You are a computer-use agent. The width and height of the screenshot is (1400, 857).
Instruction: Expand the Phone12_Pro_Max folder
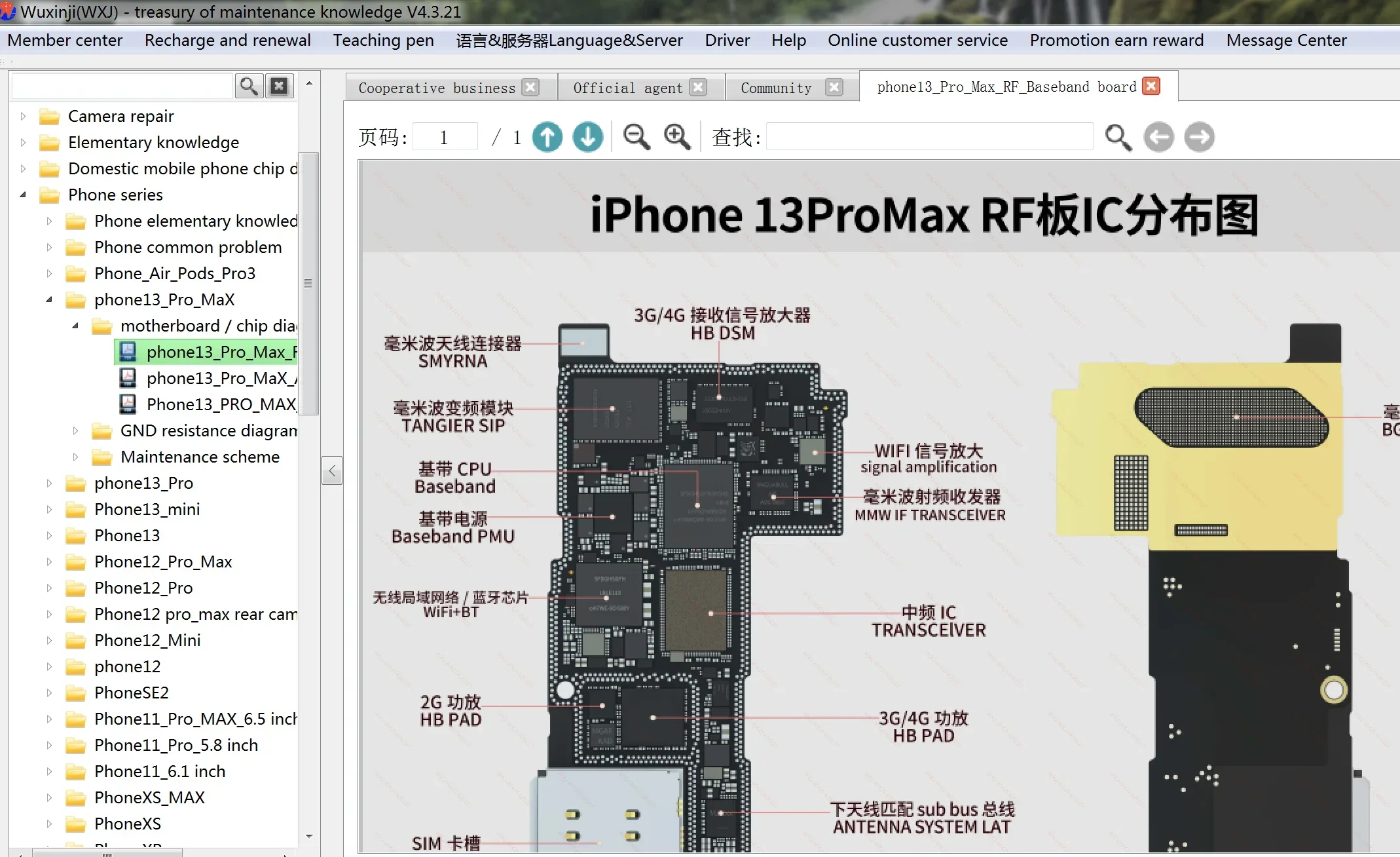click(x=49, y=562)
